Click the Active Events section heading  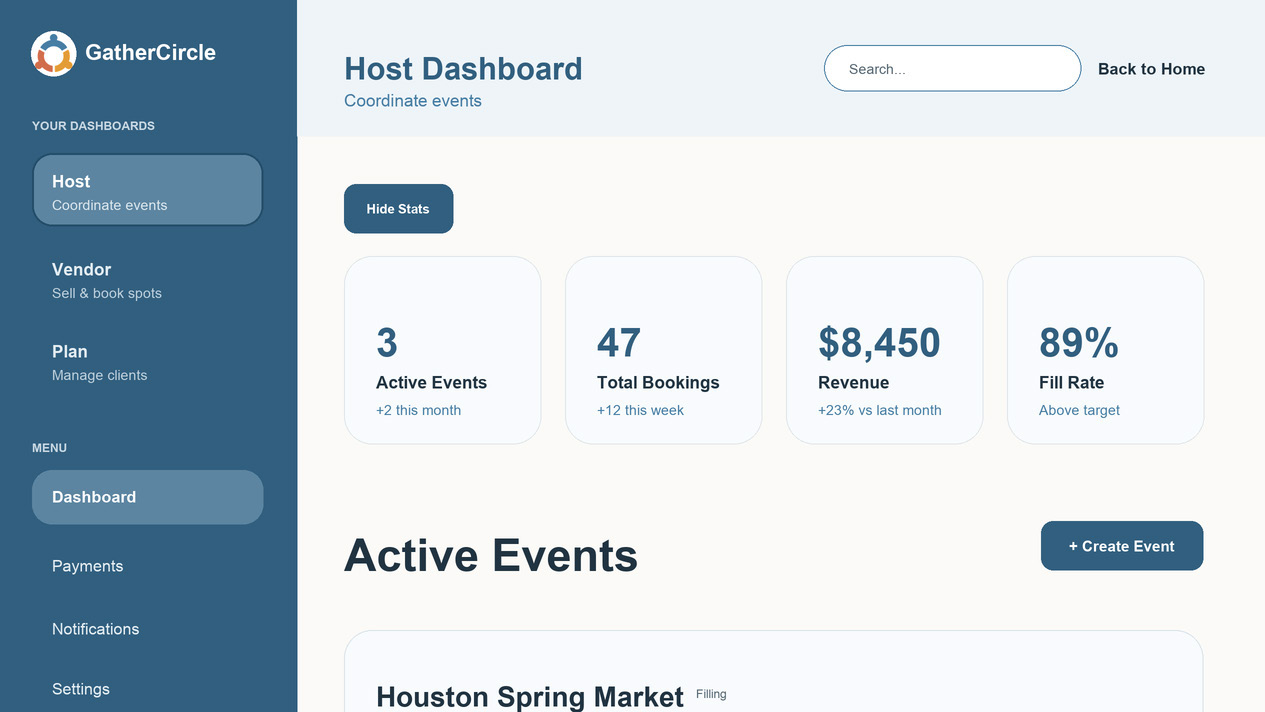tap(491, 555)
